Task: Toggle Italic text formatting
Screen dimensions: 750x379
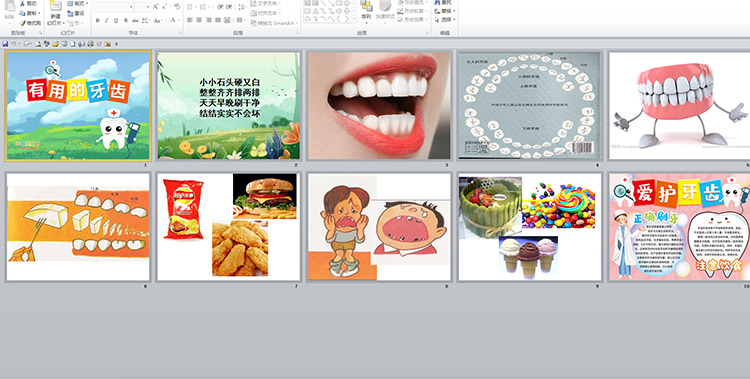Action: (x=106, y=21)
